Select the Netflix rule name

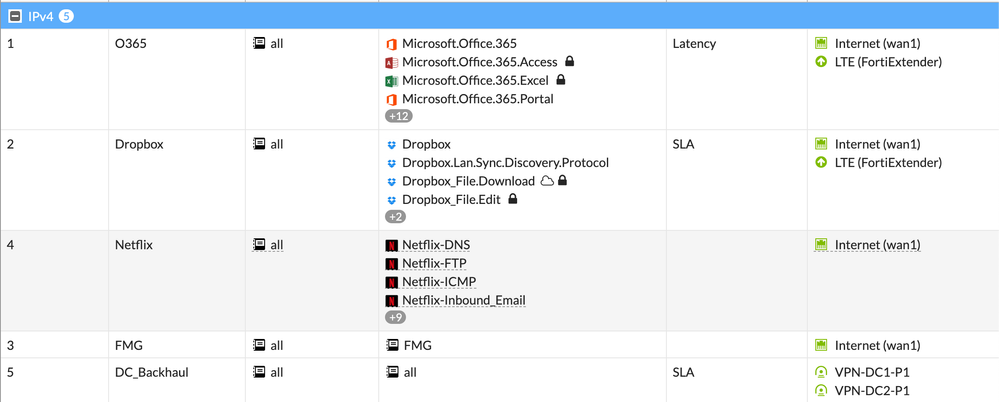coord(134,245)
